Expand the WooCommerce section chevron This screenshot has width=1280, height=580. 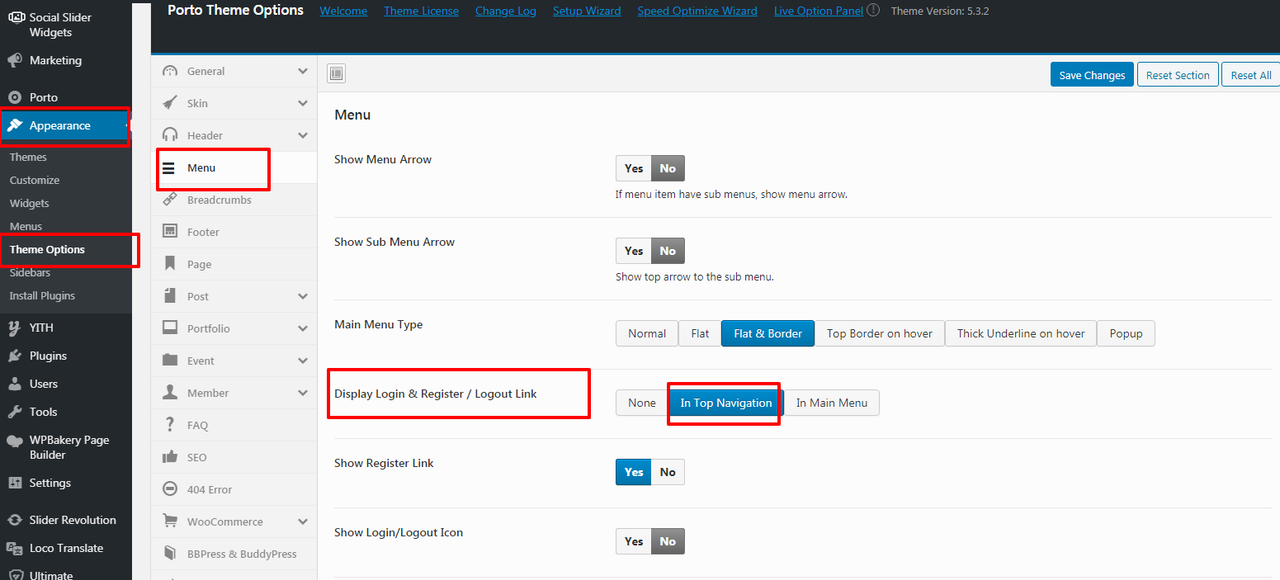pyautogui.click(x=302, y=521)
